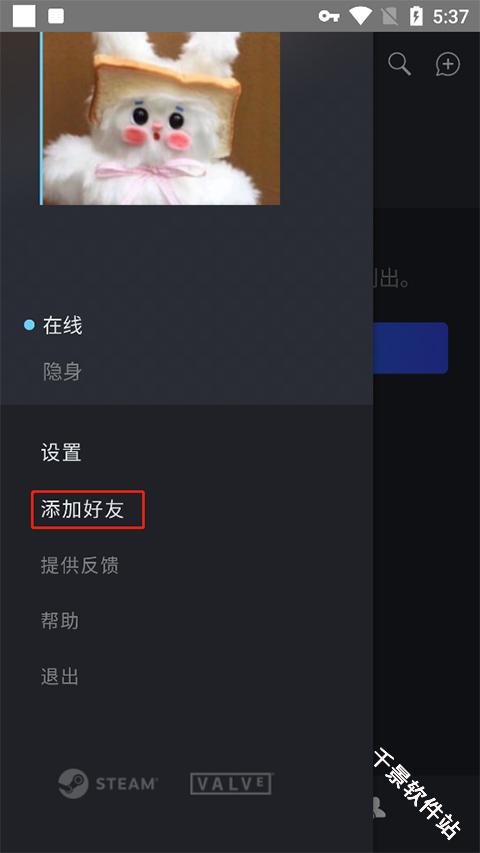Screen dimensions: 480x853
Task: Tap the partially hidden blue button
Action: tap(410, 348)
